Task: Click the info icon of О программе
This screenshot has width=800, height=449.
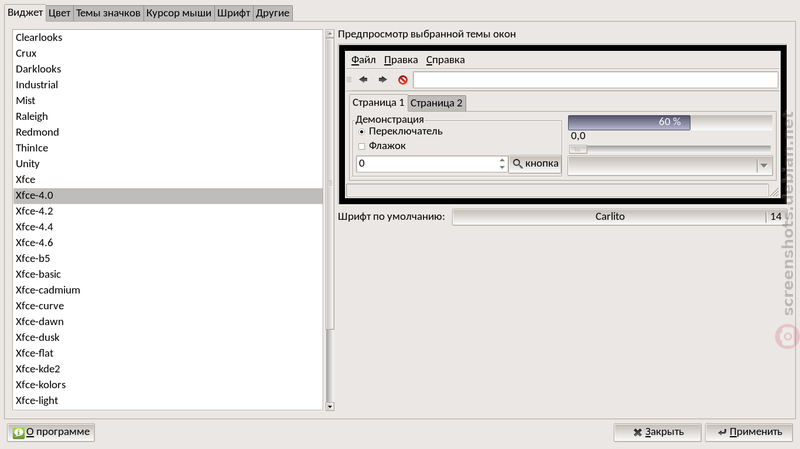Action: pos(18,433)
